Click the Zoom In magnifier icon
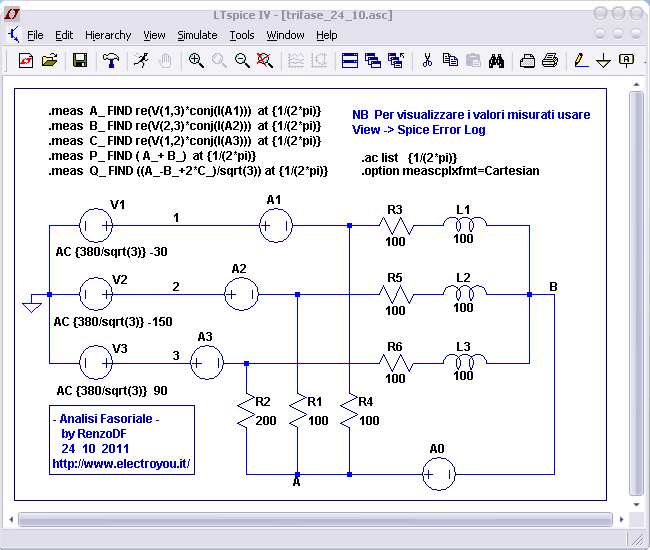Viewport: 650px width, 550px height. (196, 60)
